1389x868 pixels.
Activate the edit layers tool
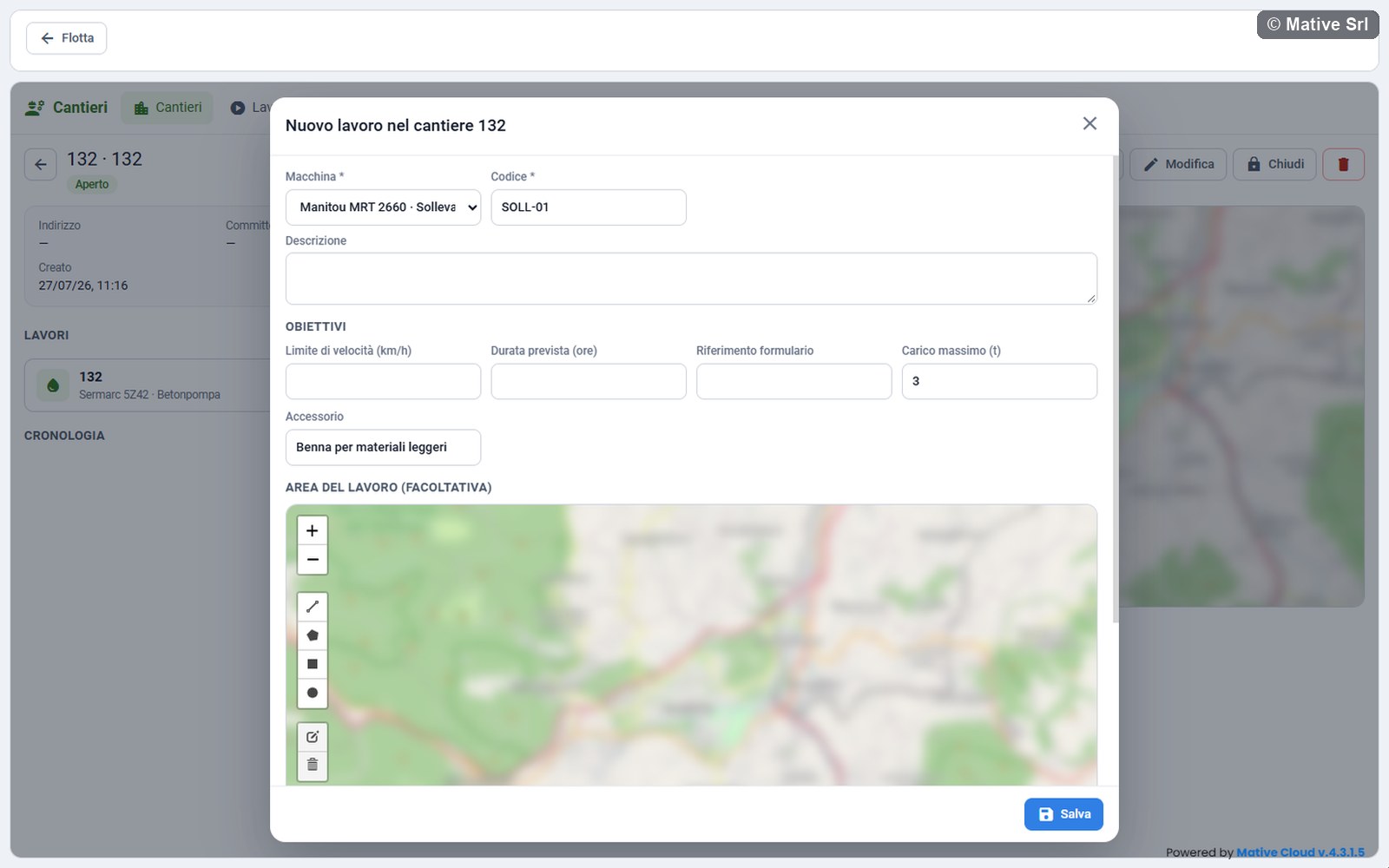(x=313, y=737)
